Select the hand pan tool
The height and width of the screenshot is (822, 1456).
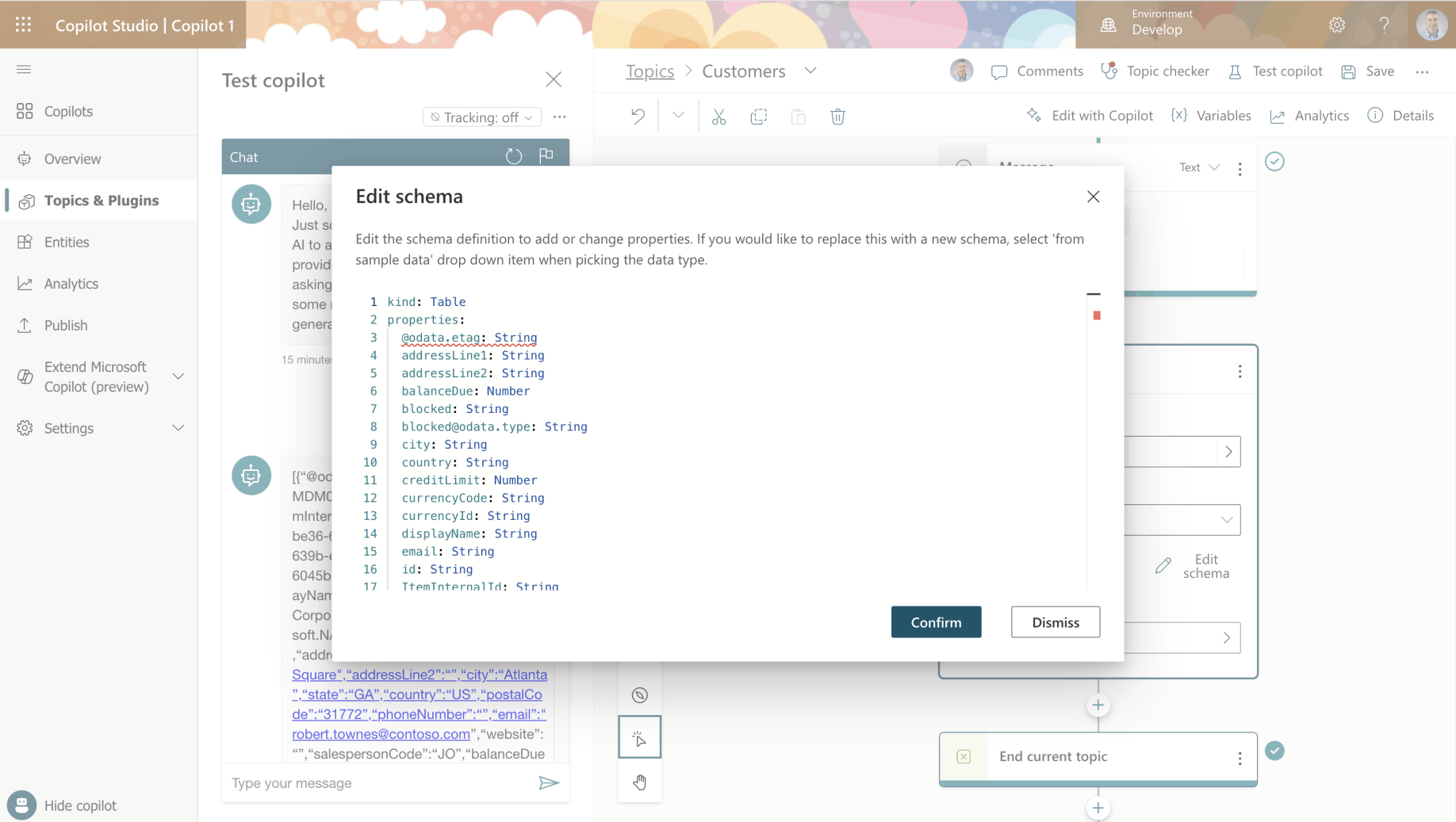coord(640,782)
